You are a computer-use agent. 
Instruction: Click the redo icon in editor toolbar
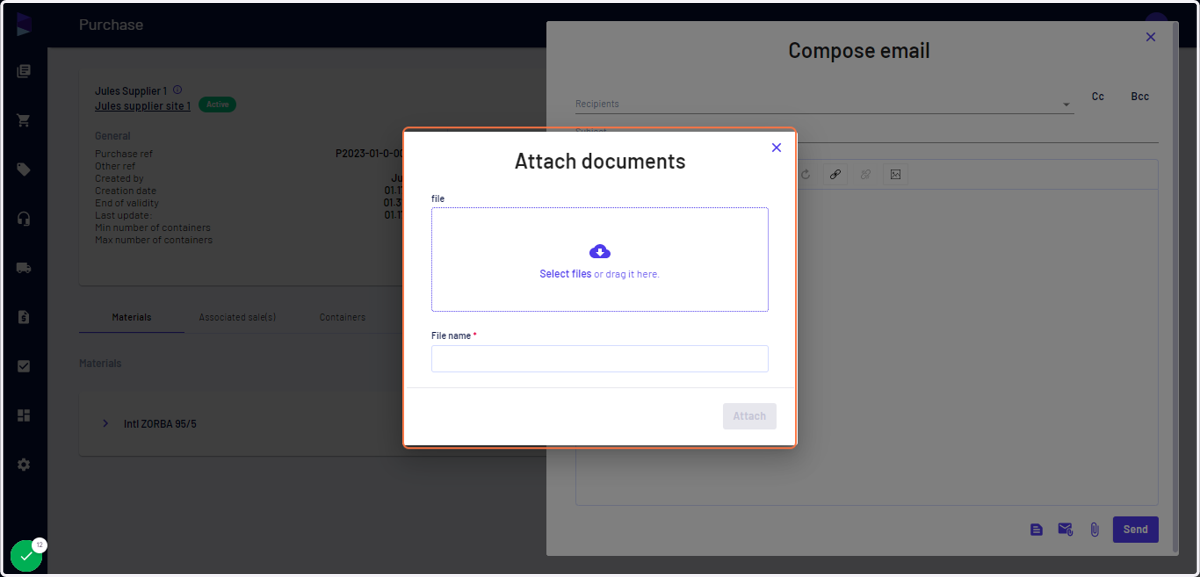[x=805, y=174]
